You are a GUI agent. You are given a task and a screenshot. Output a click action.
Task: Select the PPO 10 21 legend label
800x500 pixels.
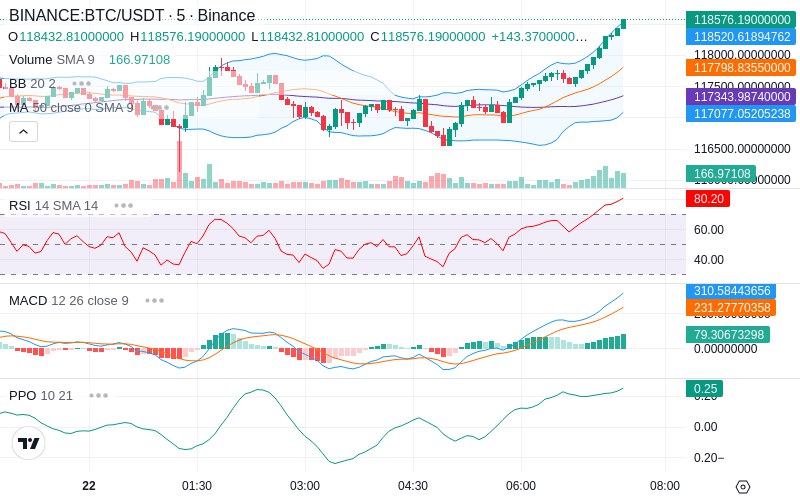(41, 395)
